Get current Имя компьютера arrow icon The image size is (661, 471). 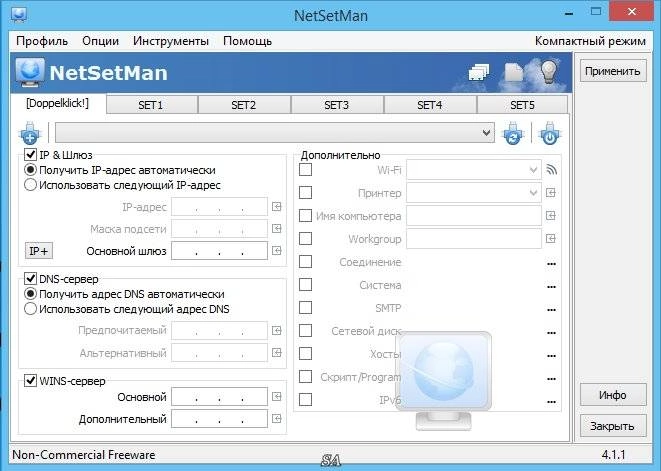tap(551, 215)
